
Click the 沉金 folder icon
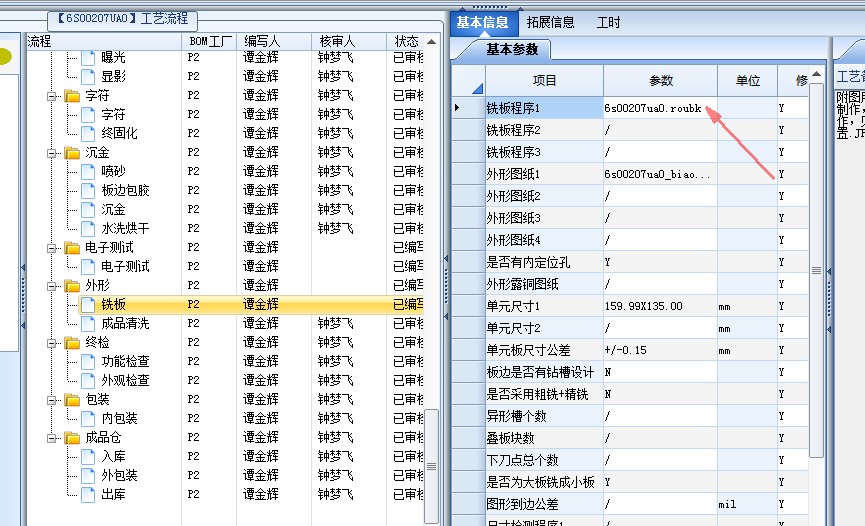[72, 152]
